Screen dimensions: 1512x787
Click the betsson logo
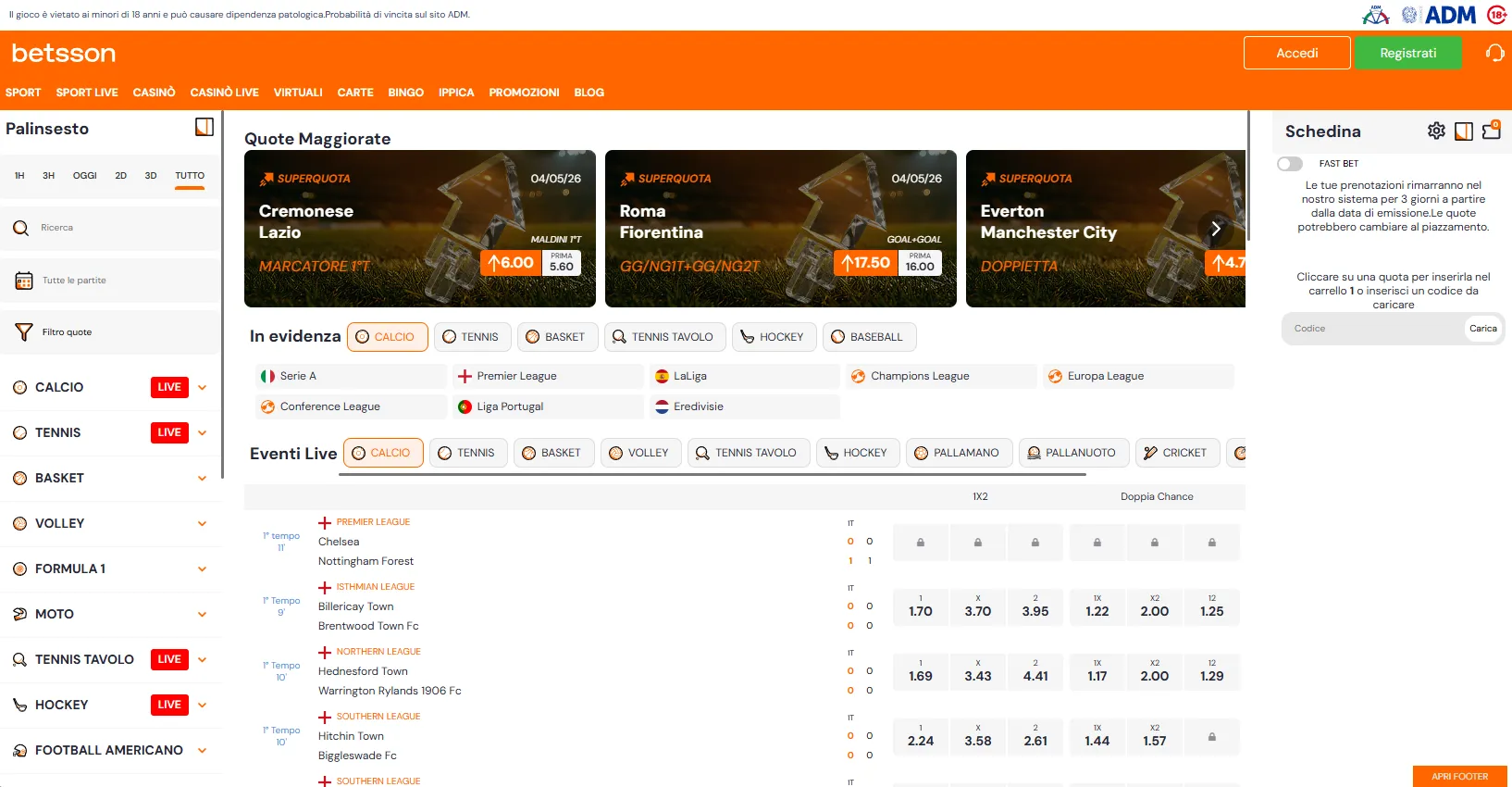point(64,53)
